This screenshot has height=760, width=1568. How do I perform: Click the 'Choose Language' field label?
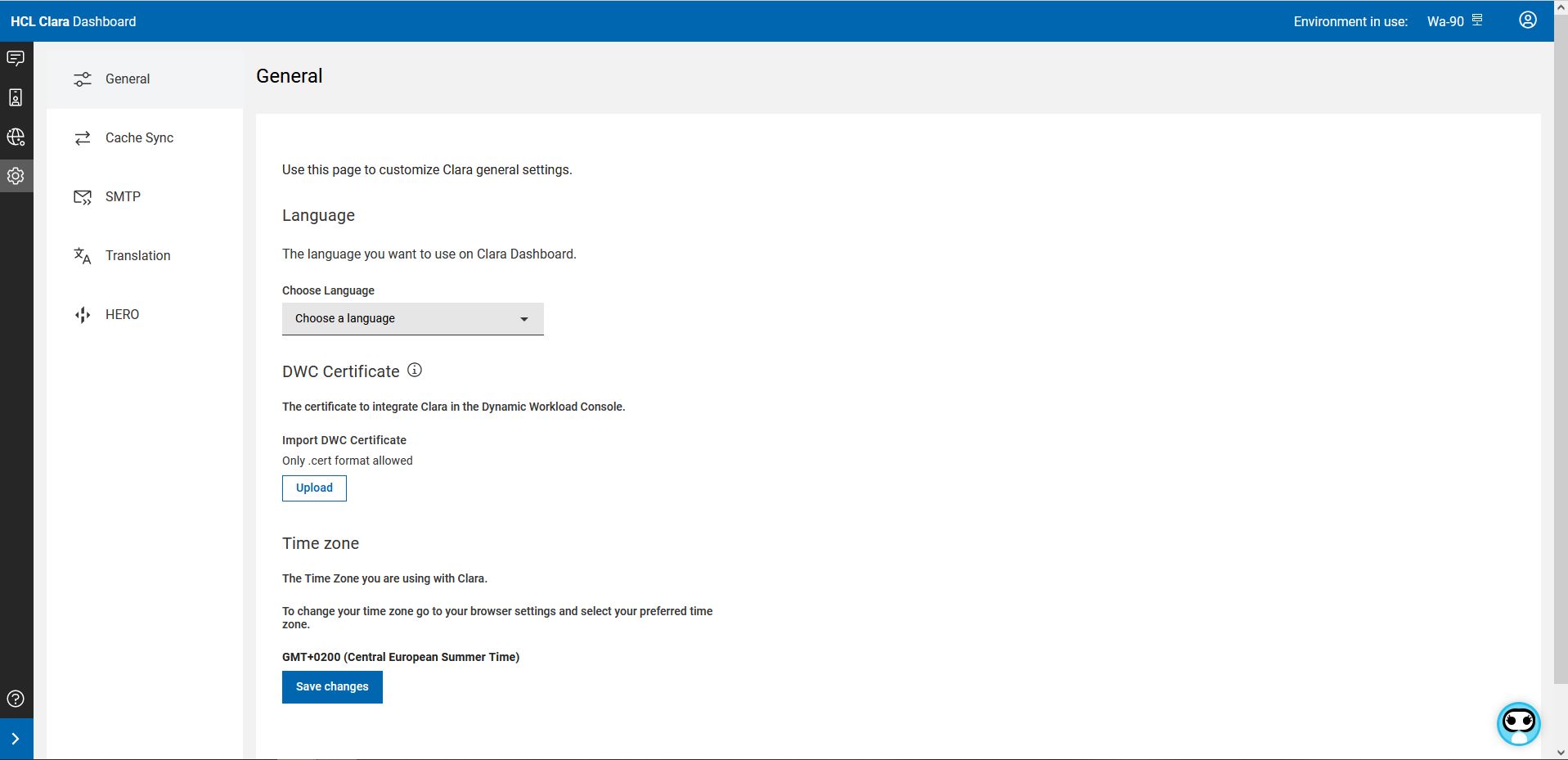pyautogui.click(x=328, y=290)
